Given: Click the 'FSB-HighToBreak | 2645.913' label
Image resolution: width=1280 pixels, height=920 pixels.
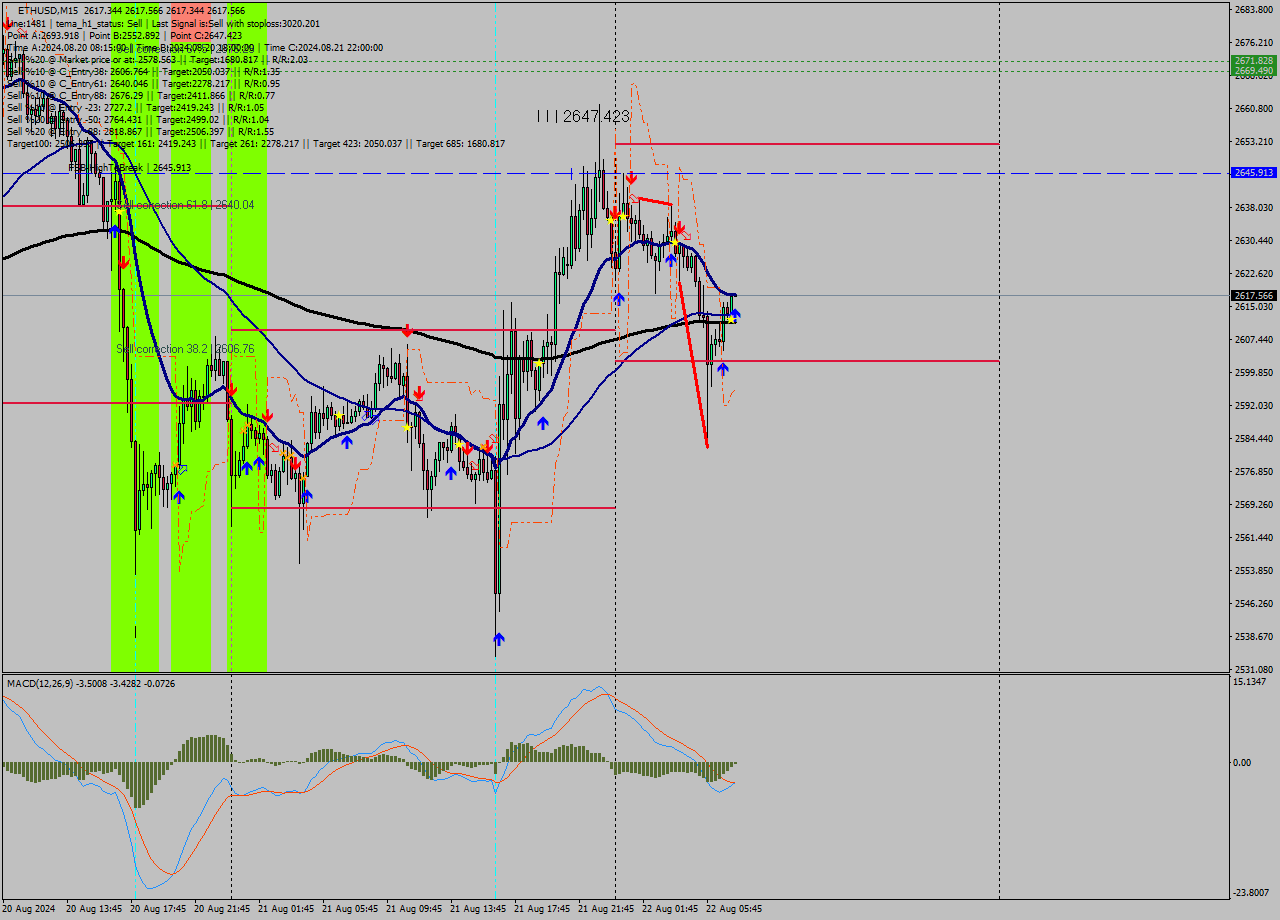Looking at the screenshot, I should coord(130,168).
